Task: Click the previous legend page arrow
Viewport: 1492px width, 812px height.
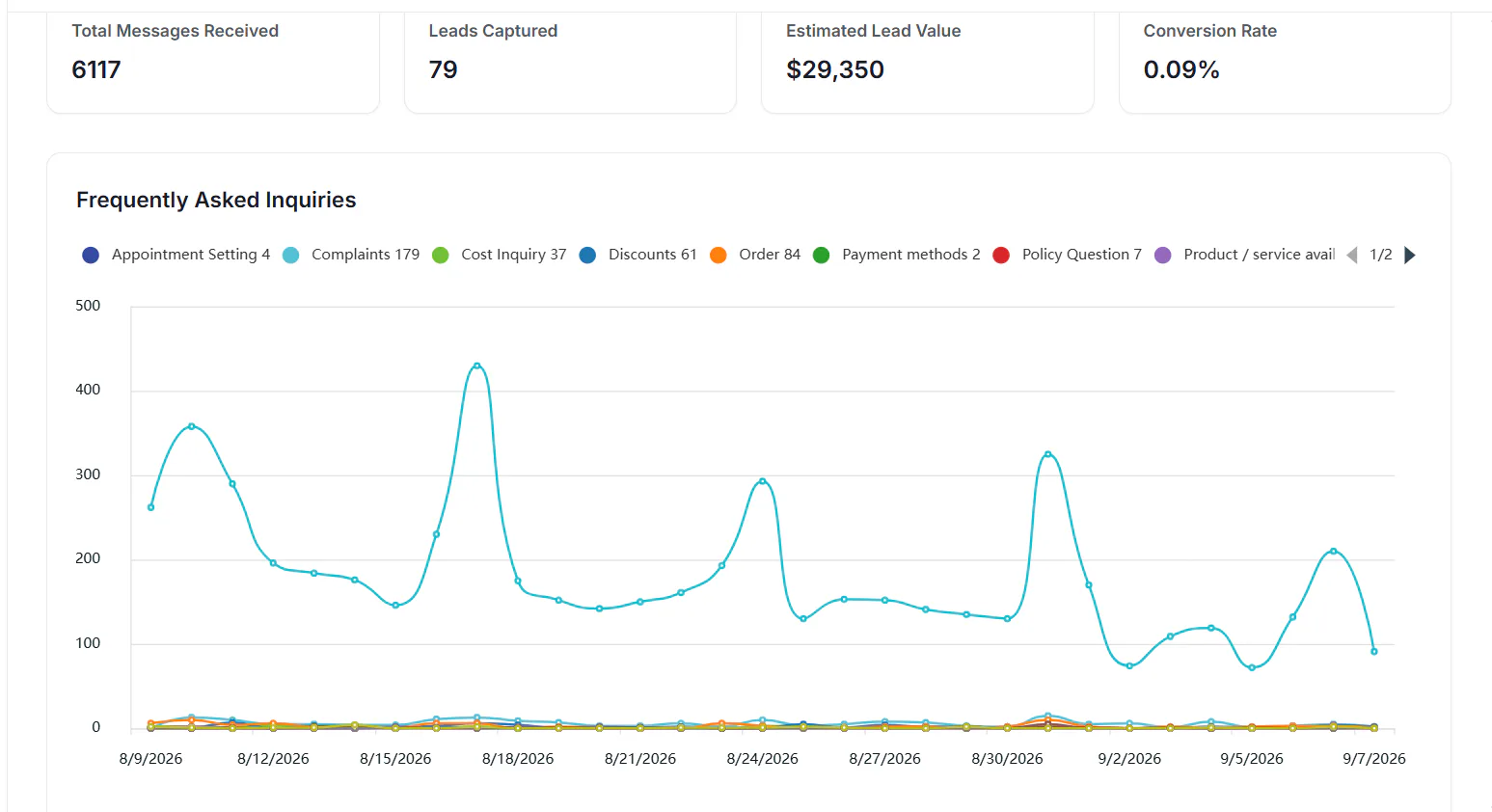Action: 1352,255
